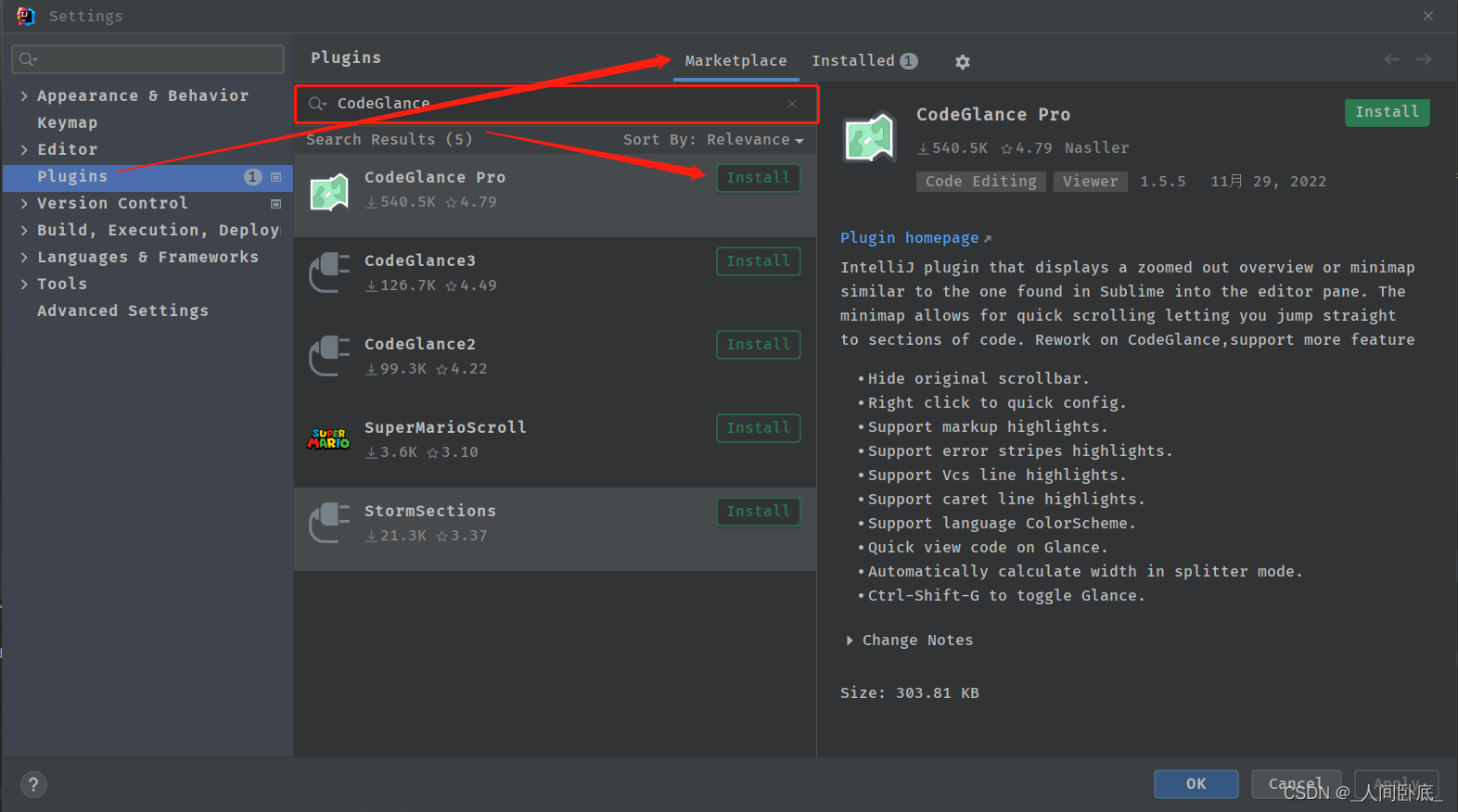Install the SuperMarioScroll plugin
The width and height of the screenshot is (1458, 812).
click(758, 428)
